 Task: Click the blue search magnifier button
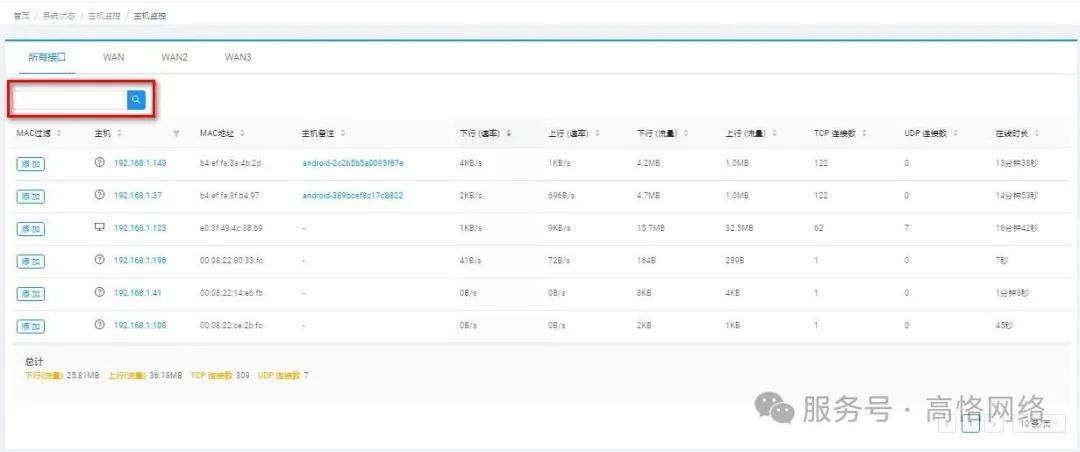pyautogui.click(x=136, y=100)
